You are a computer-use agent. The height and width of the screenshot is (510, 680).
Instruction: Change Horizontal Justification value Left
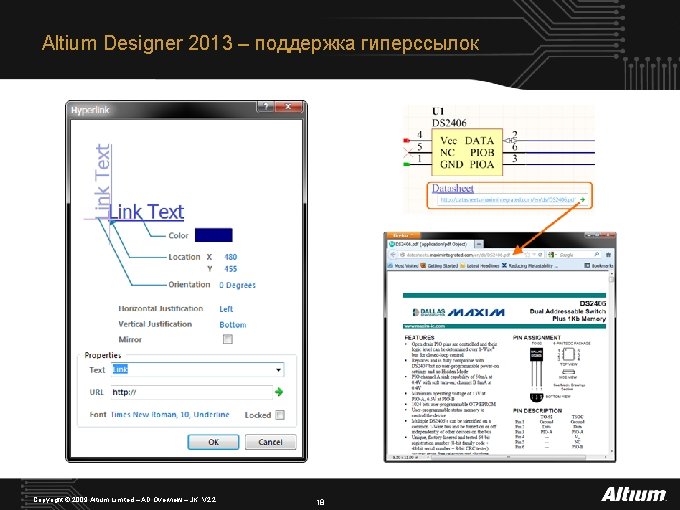[x=226, y=309]
